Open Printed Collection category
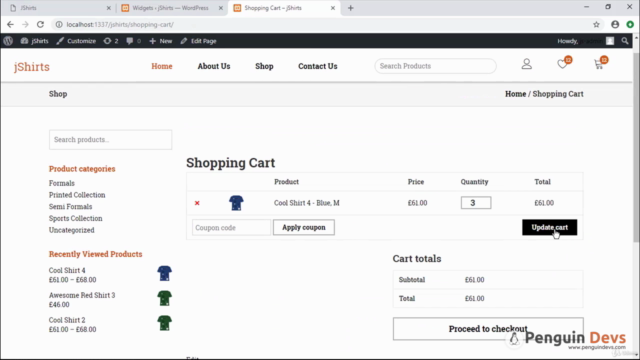 (x=77, y=195)
